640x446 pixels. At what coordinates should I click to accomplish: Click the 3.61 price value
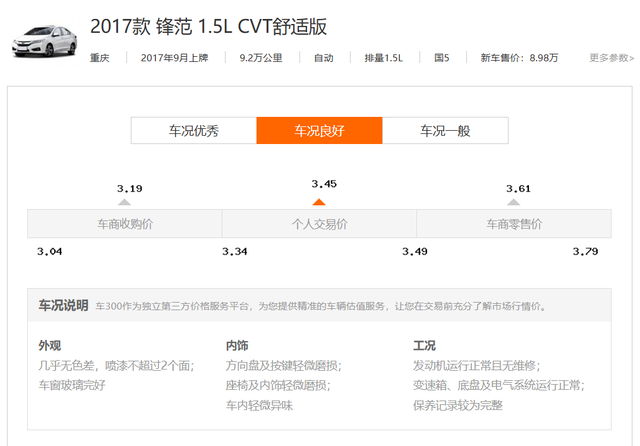[x=518, y=189]
